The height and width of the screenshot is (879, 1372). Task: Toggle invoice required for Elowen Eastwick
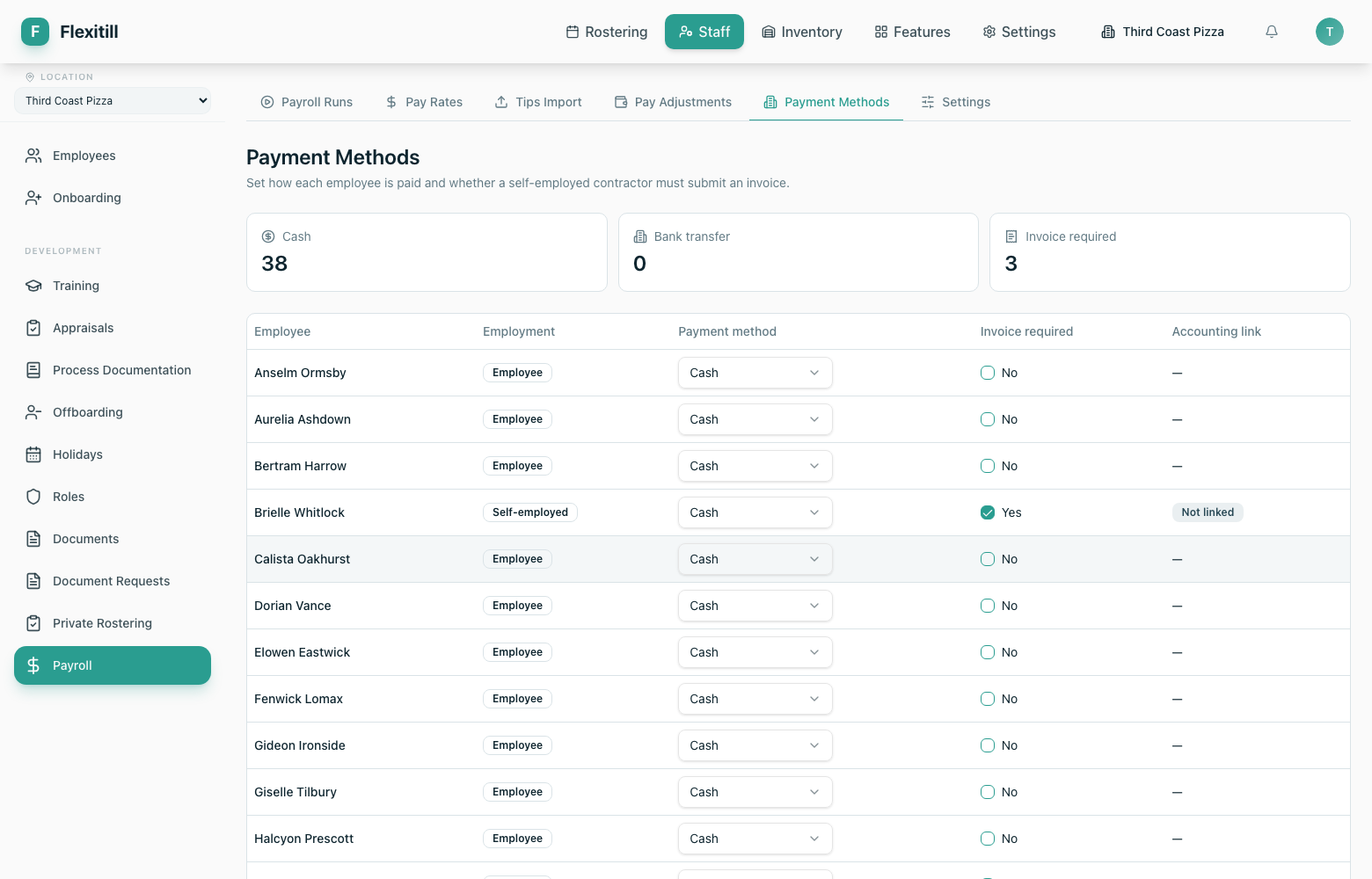point(988,652)
